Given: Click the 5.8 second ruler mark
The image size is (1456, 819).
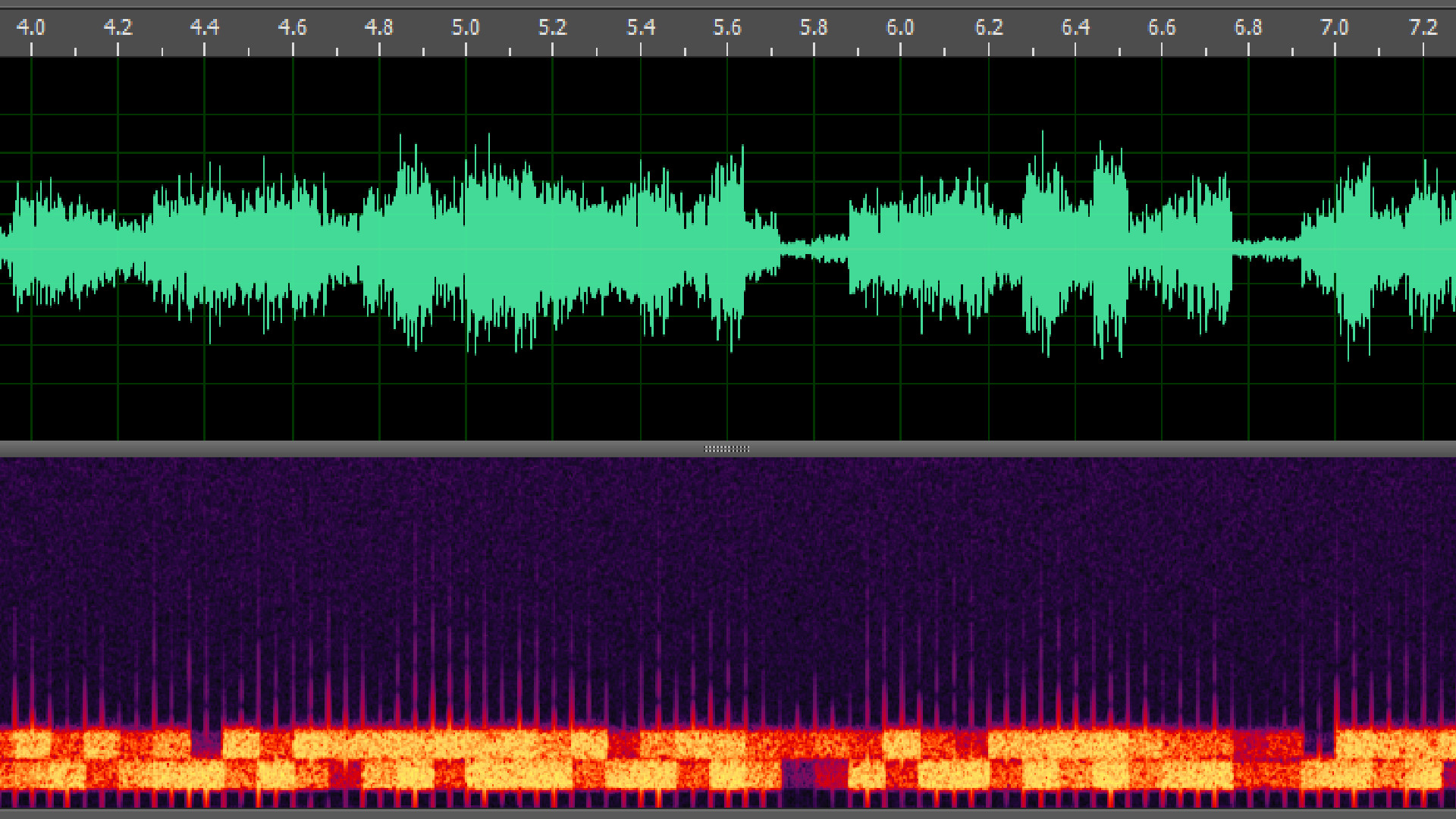Looking at the screenshot, I should tap(814, 28).
